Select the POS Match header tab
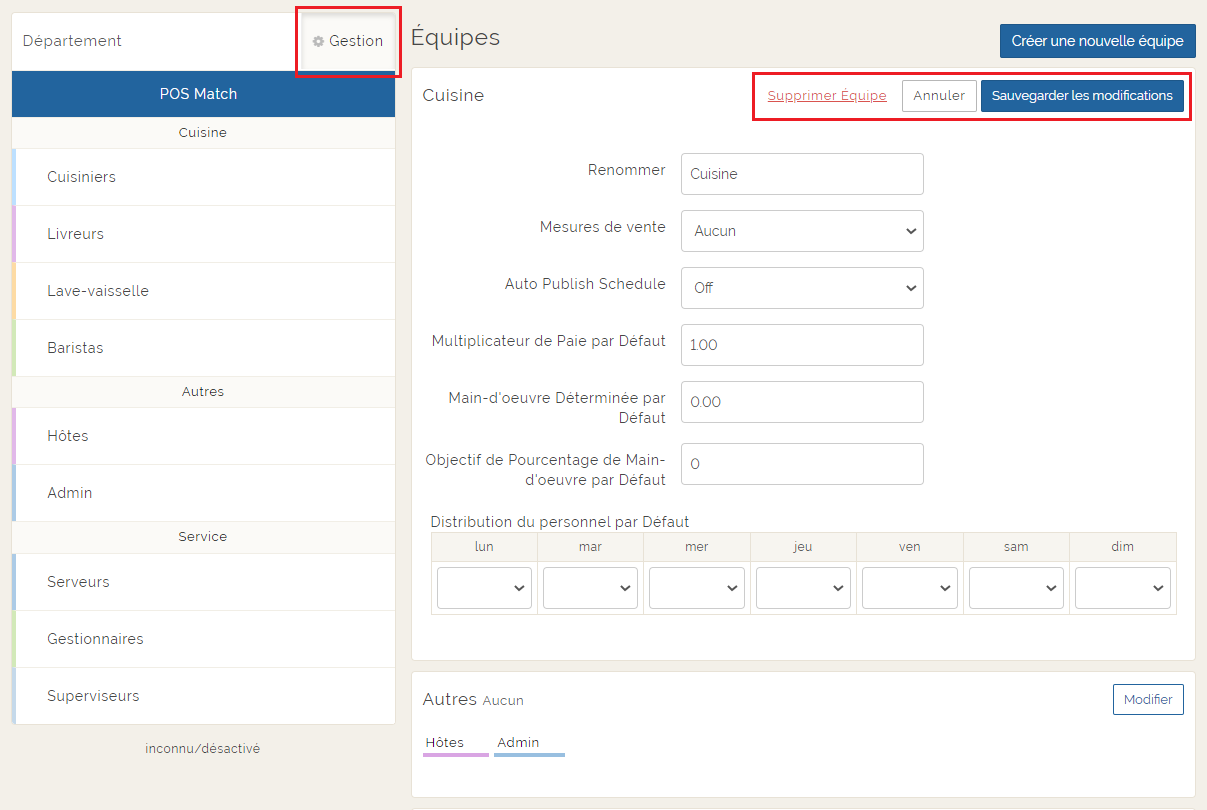1207x810 pixels. 198,94
